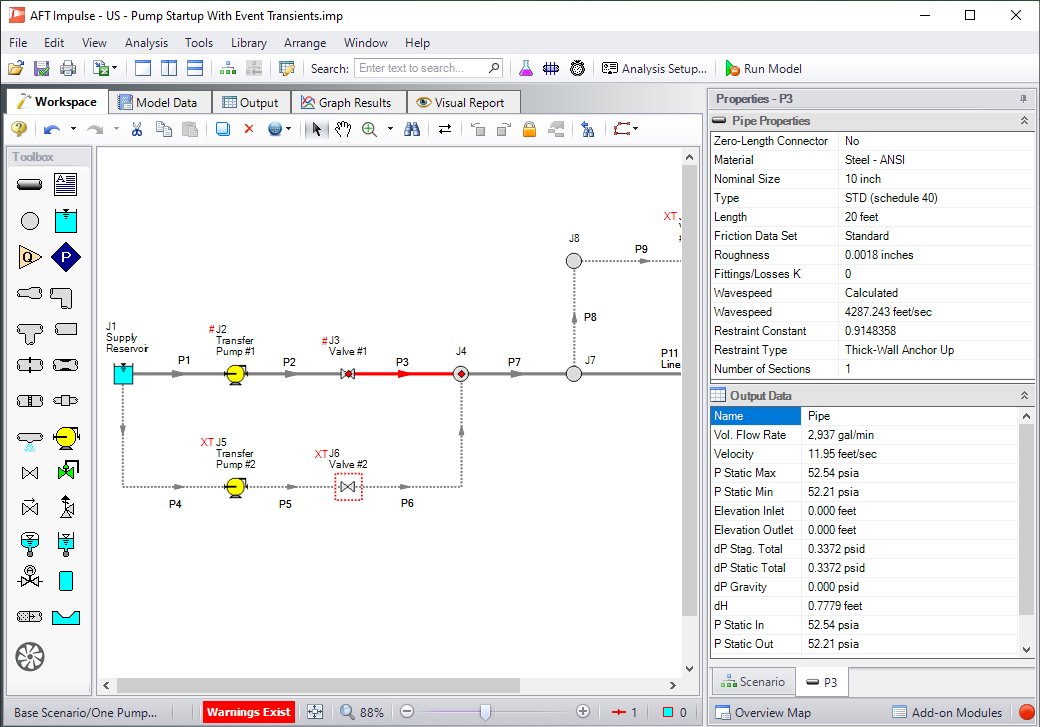1040x727 pixels.
Task: Select the Assigned Pressure junction tool (P)
Action: (65, 257)
